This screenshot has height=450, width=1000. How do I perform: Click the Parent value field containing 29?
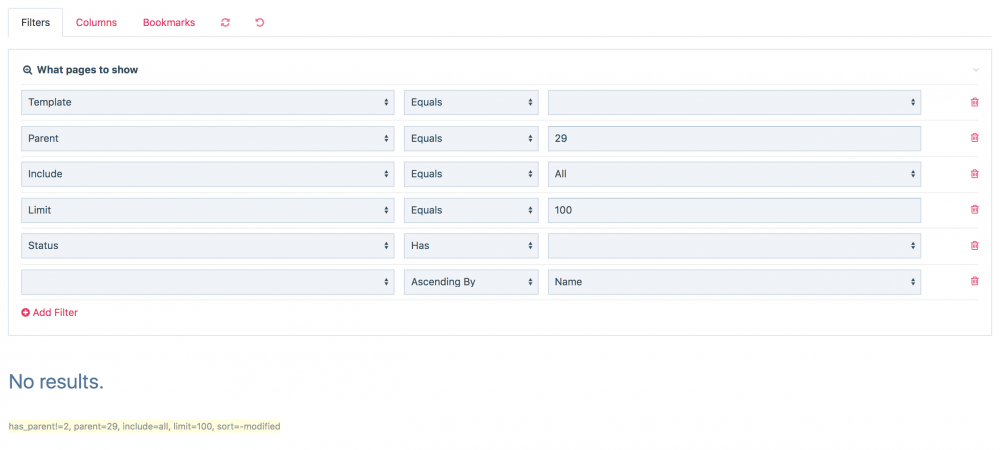coord(734,138)
